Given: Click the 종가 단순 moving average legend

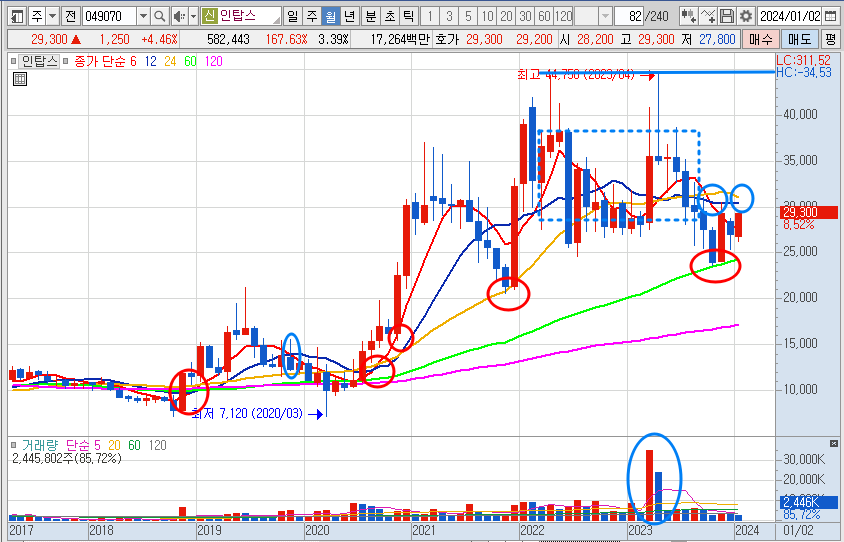Looking at the screenshot, I should coord(101,61).
